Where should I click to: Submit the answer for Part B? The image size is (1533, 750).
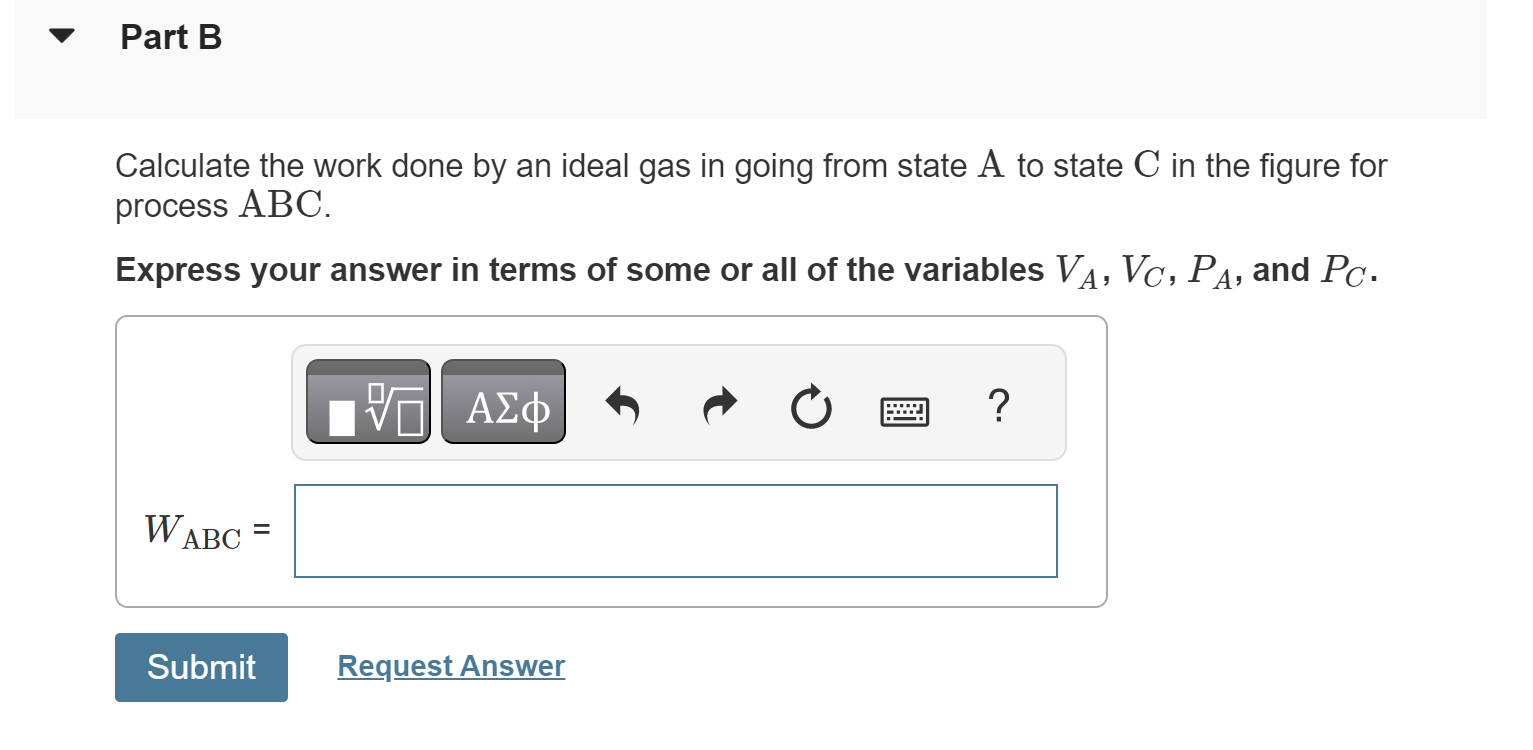coord(200,666)
